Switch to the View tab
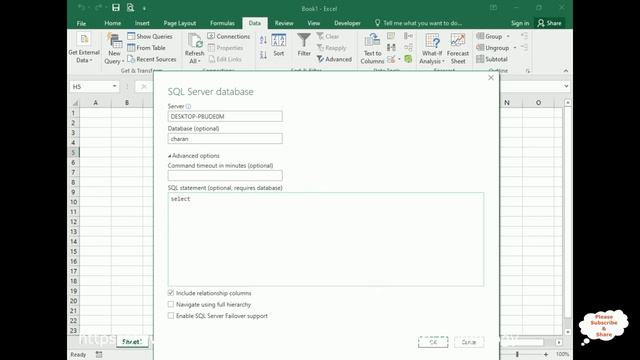 (x=313, y=23)
